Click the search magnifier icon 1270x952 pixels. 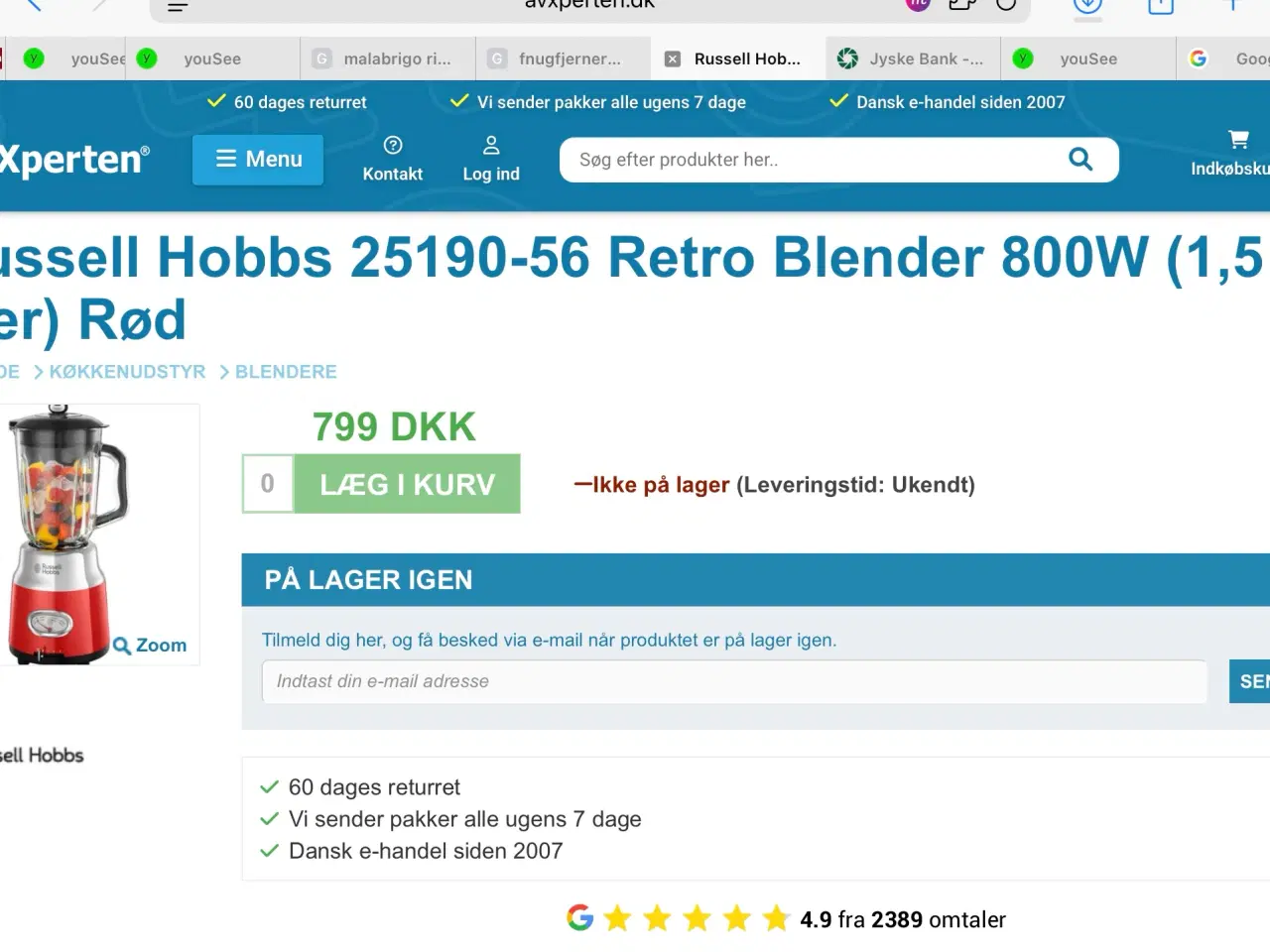tap(1080, 160)
